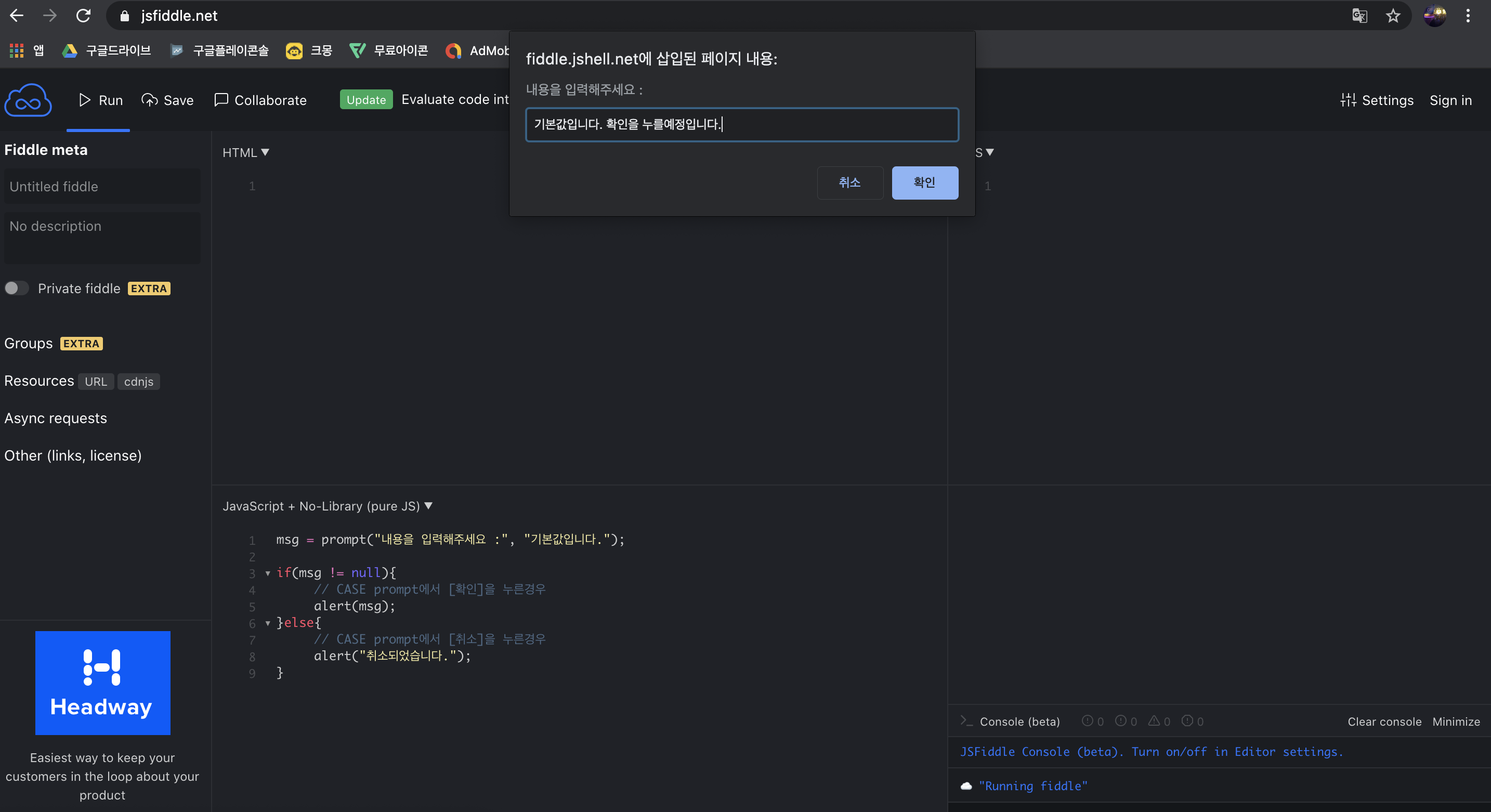
Task: Click Clear console link
Action: pyautogui.click(x=1384, y=721)
